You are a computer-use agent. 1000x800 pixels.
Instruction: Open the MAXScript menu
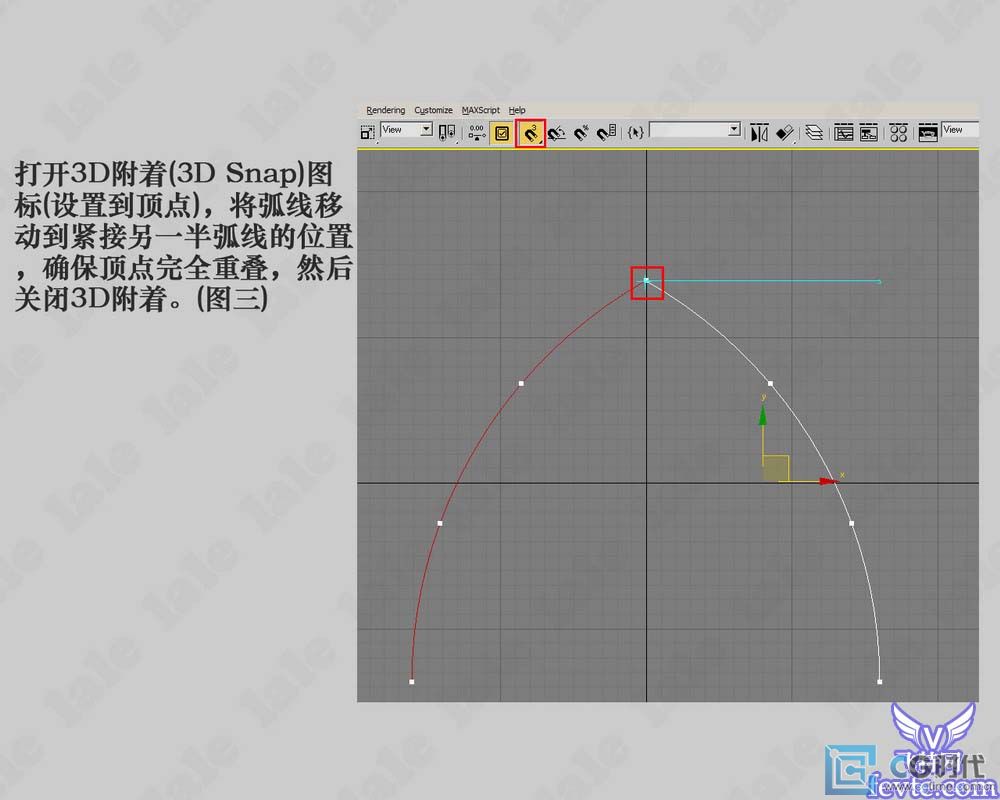click(481, 110)
